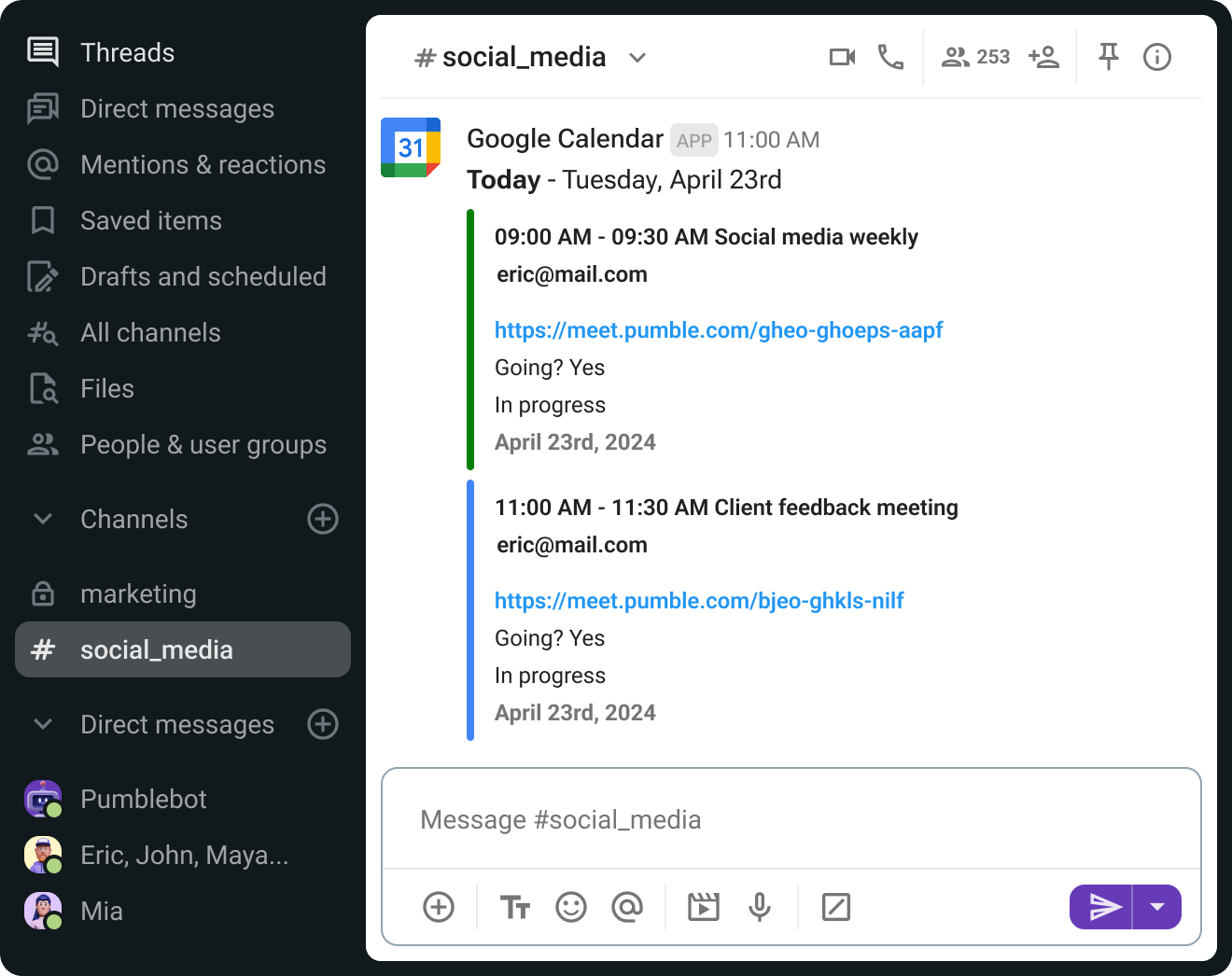
Task: Open the emoji picker in the message toolbar
Action: tap(571, 907)
